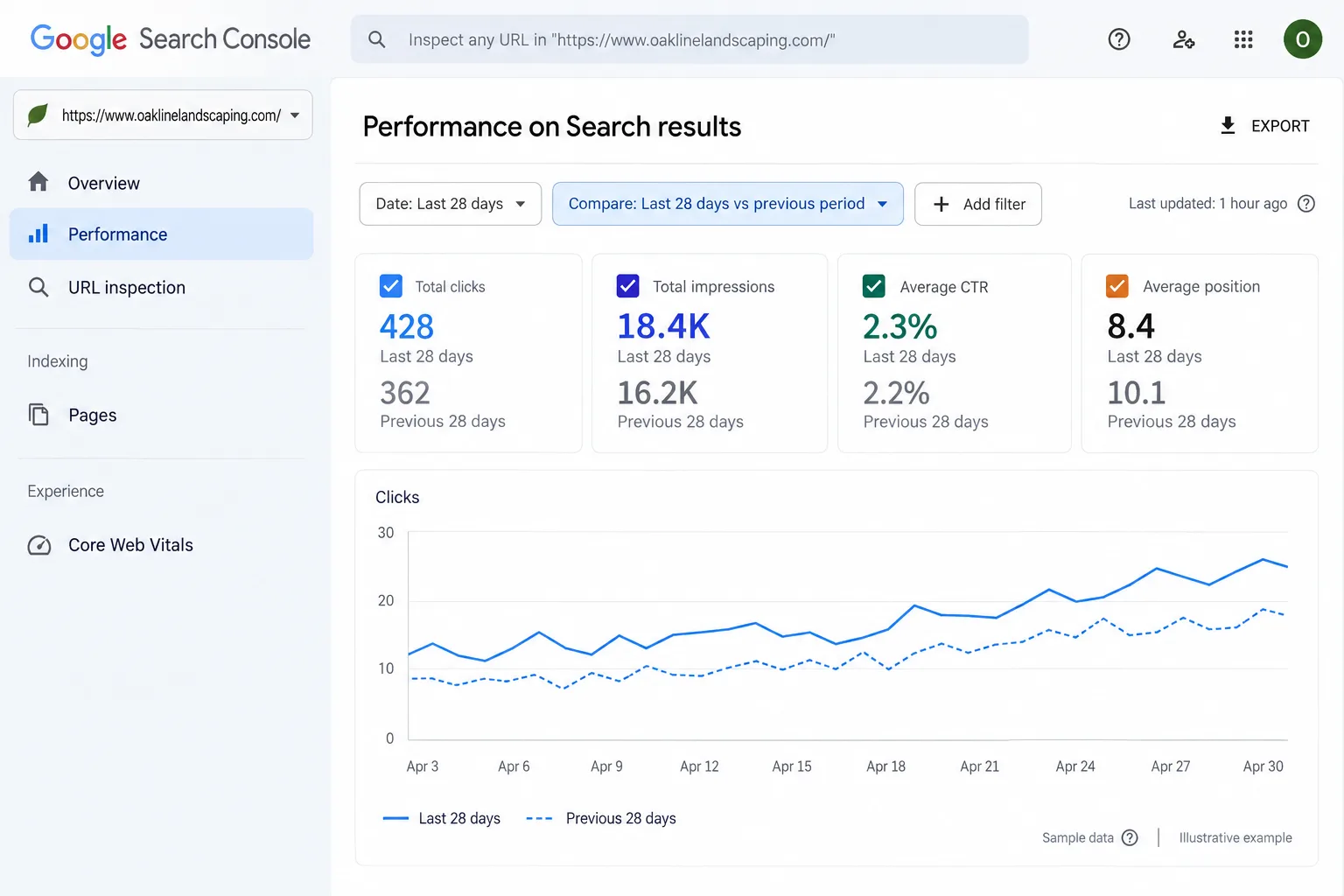This screenshot has width=1344, height=896.
Task: Open the Compare period filter dropdown
Action: pos(728,204)
